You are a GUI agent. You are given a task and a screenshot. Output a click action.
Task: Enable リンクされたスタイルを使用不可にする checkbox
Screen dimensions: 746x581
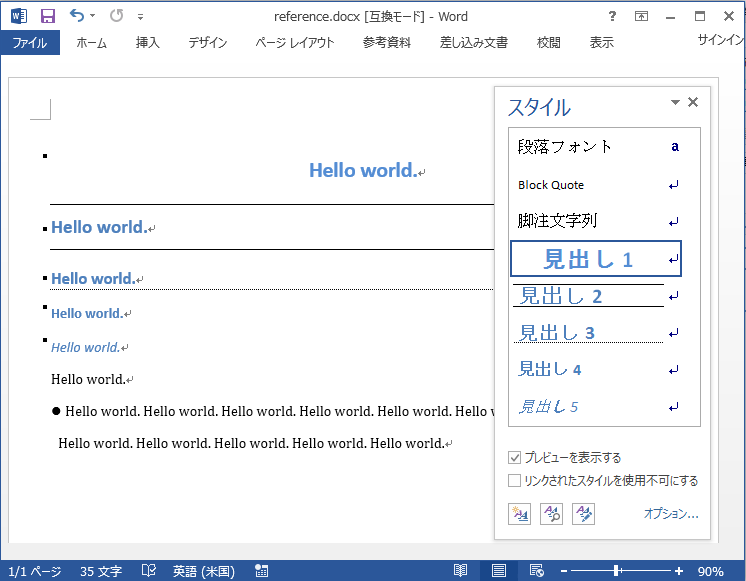click(x=514, y=481)
